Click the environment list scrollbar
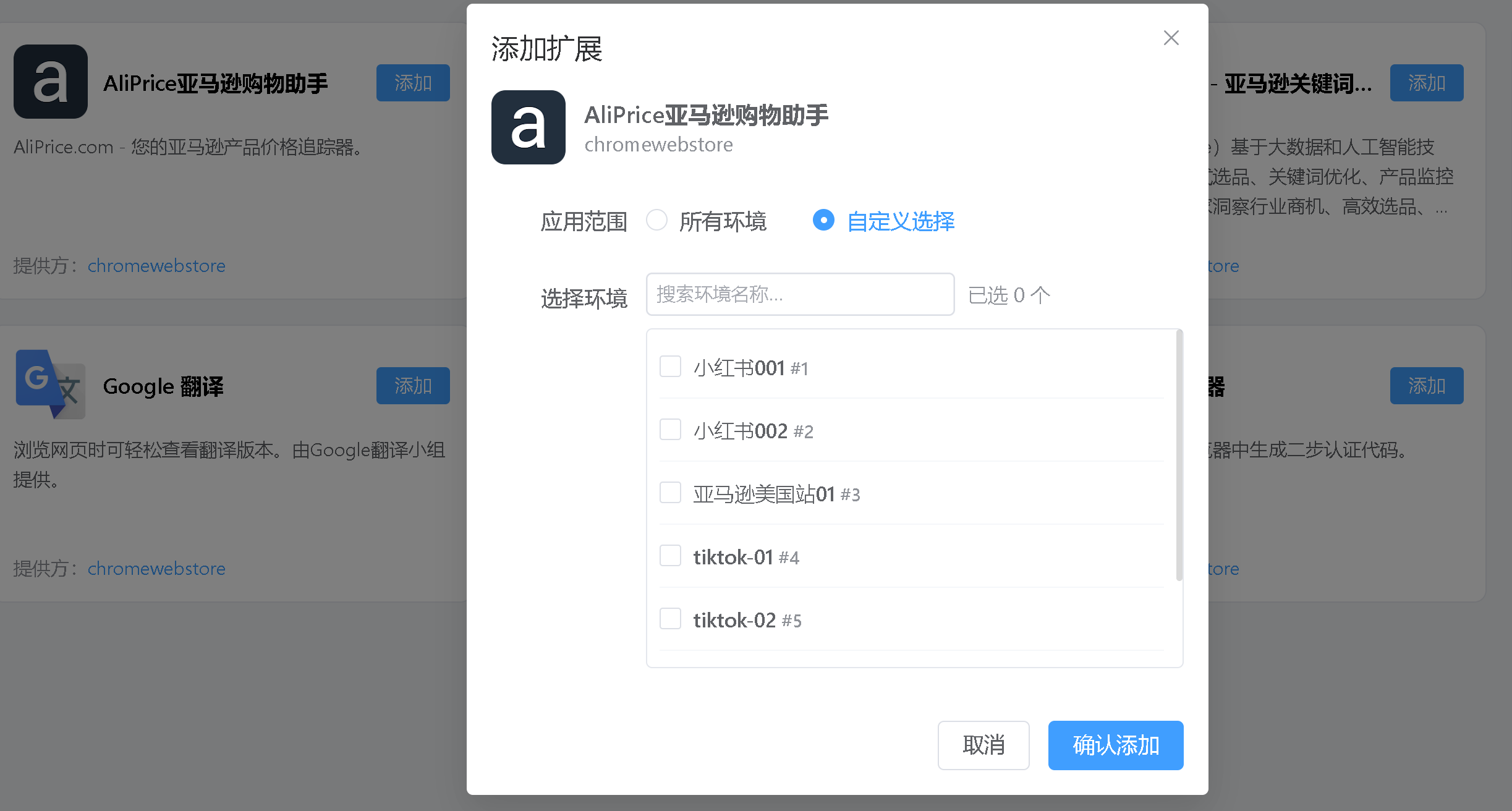1512x811 pixels. (1179, 456)
